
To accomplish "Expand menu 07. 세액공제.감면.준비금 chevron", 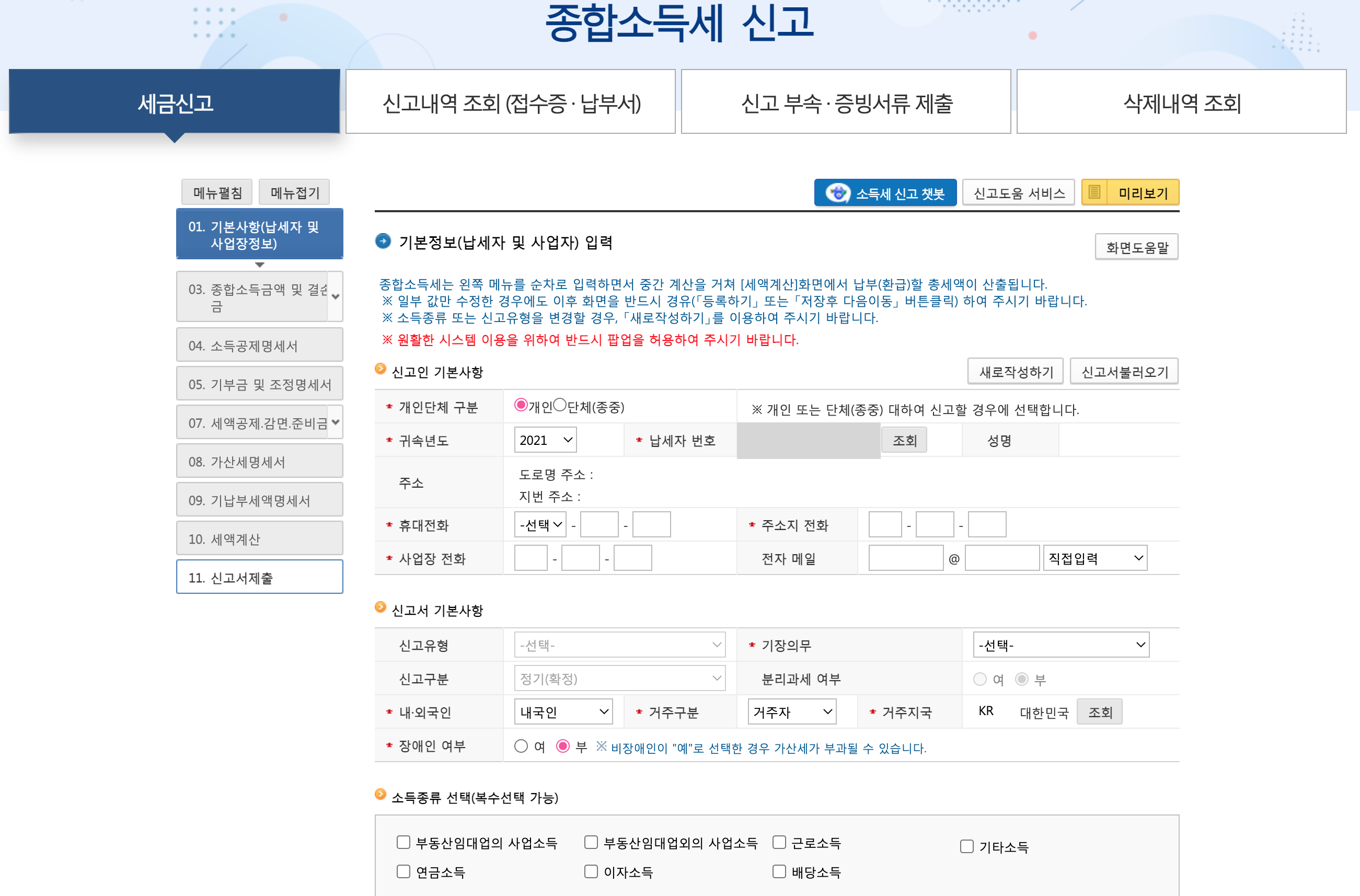I will (x=336, y=422).
